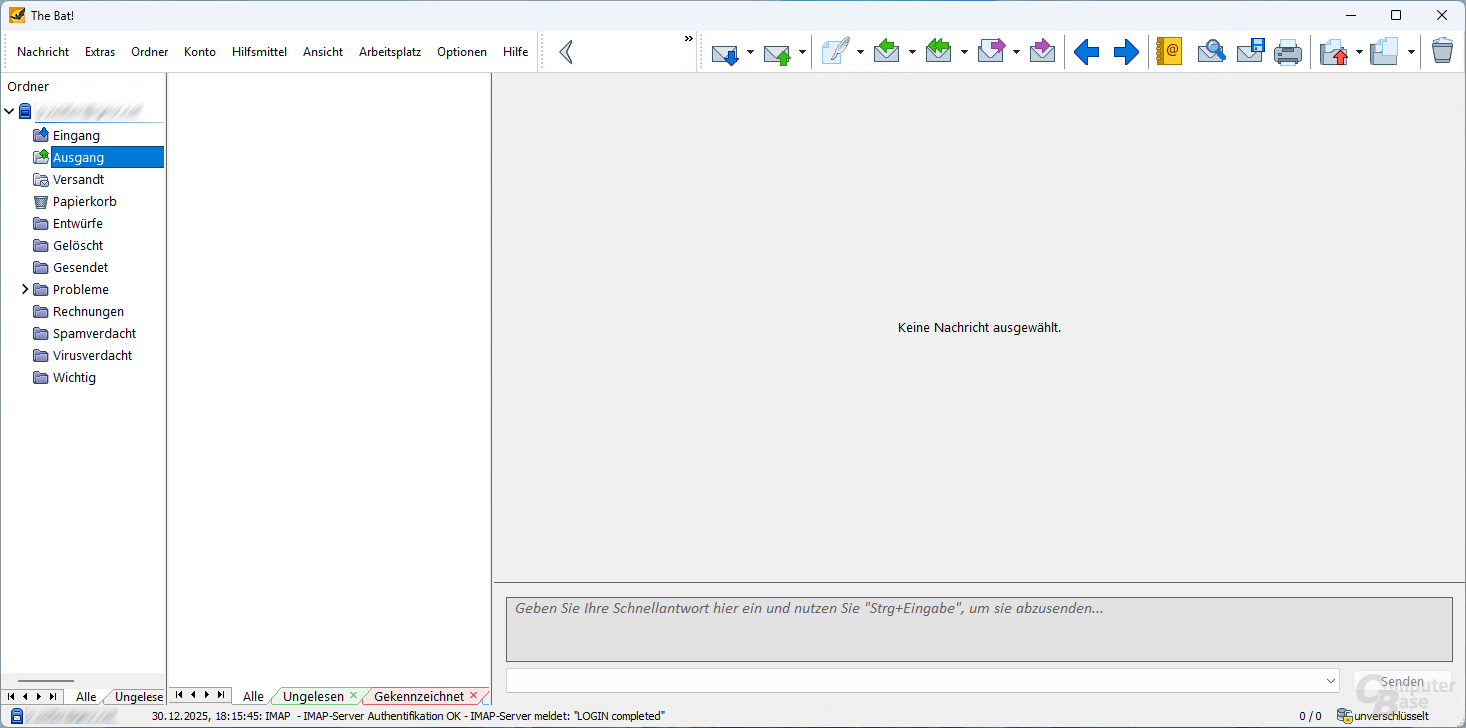The image size is (1466, 728).
Task: Open the address book icon
Action: (1167, 52)
